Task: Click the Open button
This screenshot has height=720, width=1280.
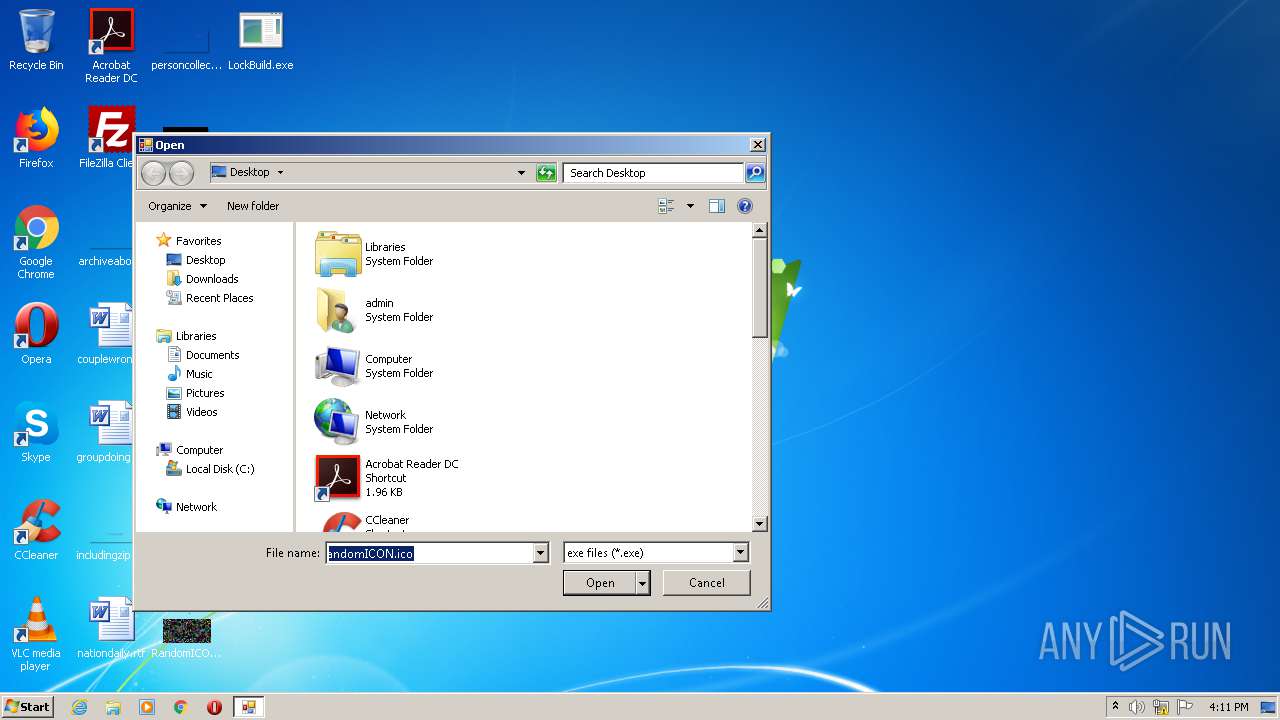Action: (600, 583)
